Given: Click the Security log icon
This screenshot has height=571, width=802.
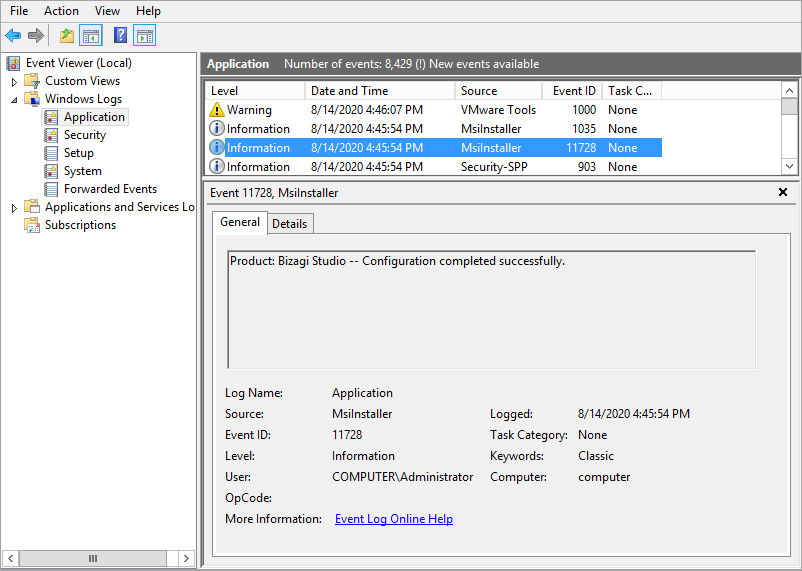Looking at the screenshot, I should coord(51,135).
